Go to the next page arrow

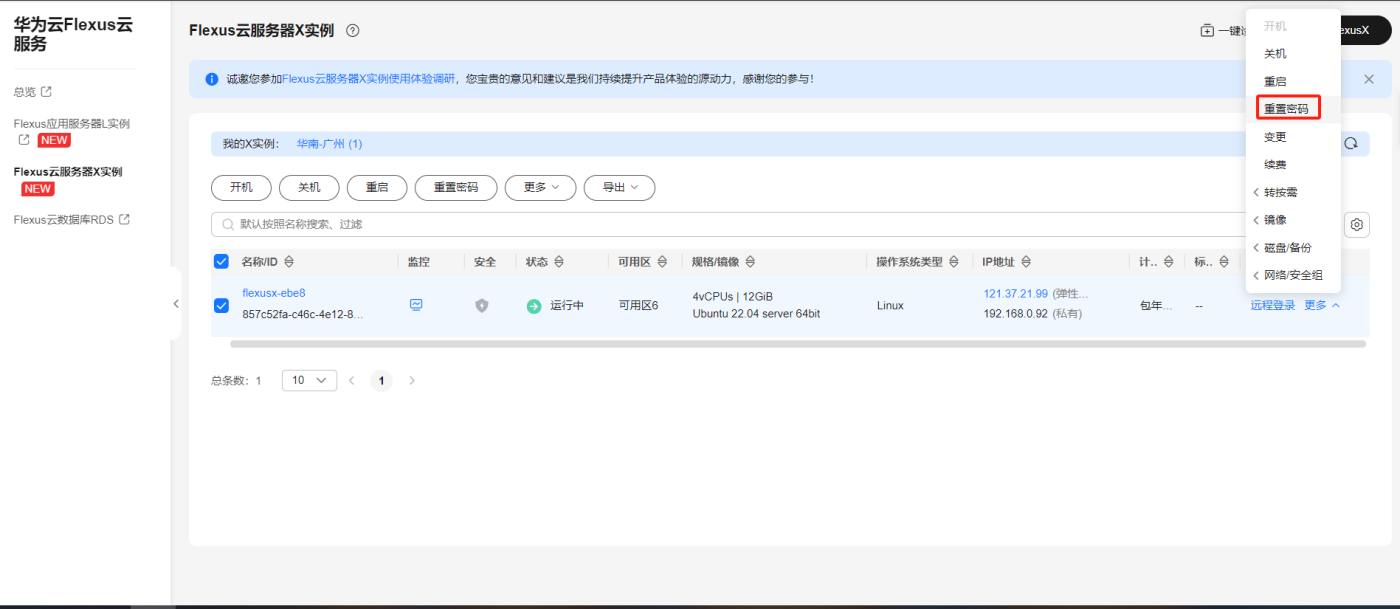[x=411, y=380]
